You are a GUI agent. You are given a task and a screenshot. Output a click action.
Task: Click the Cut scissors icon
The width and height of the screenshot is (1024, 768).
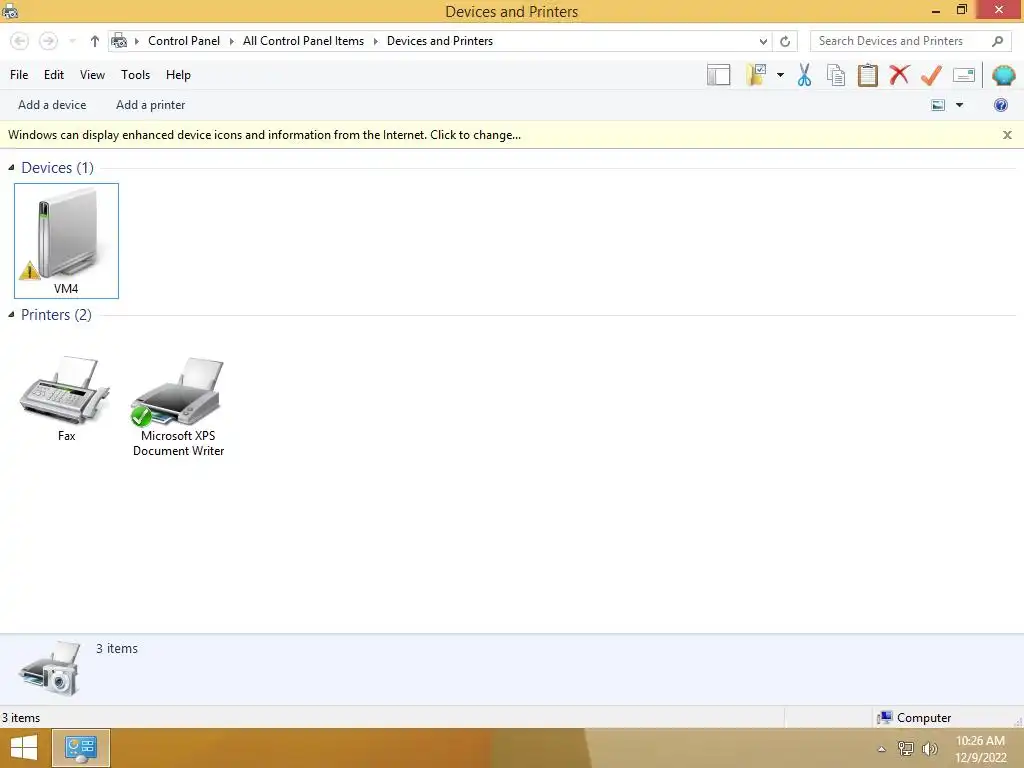coord(804,75)
